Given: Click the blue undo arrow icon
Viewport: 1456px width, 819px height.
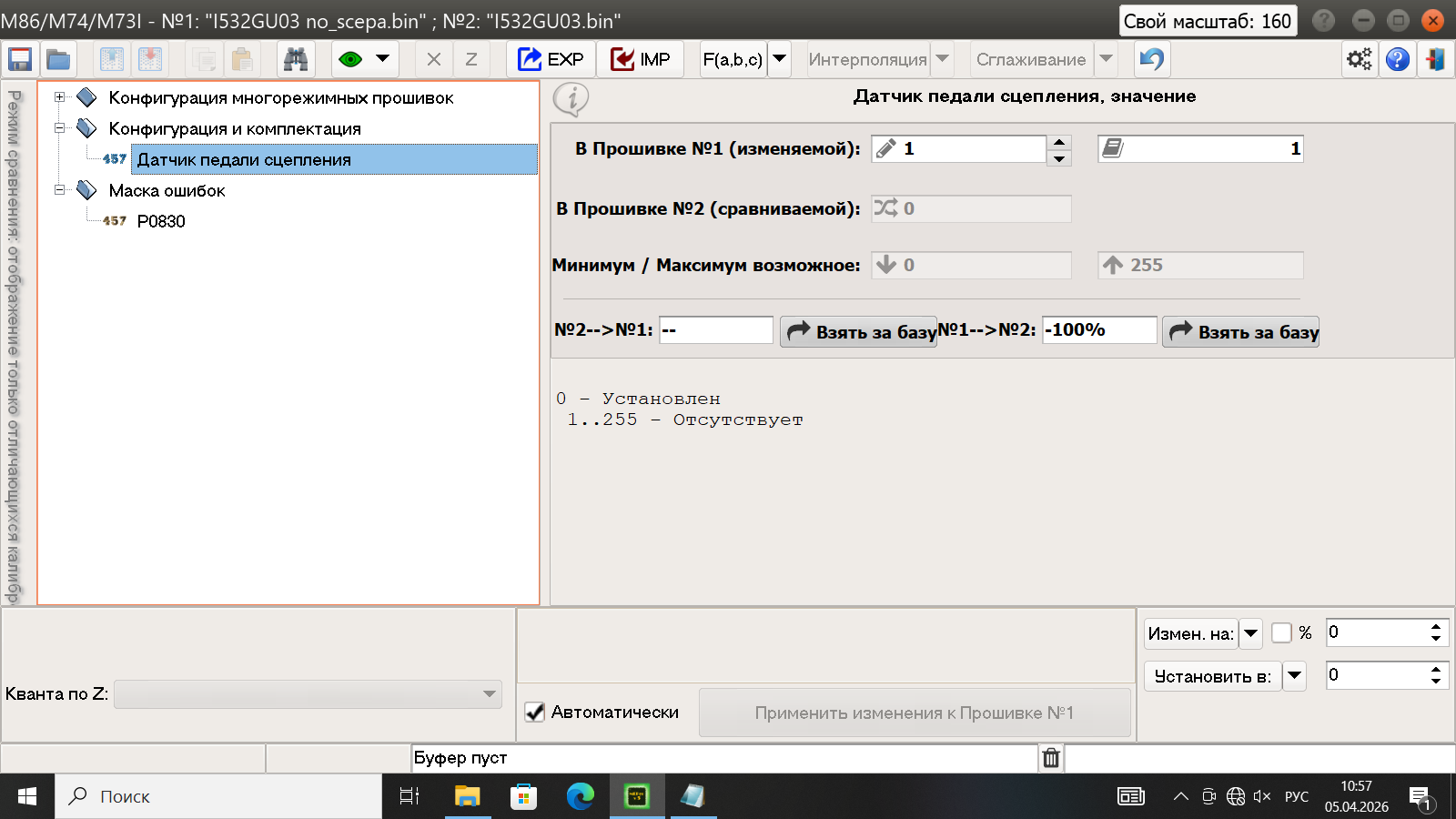Looking at the screenshot, I should (1151, 60).
